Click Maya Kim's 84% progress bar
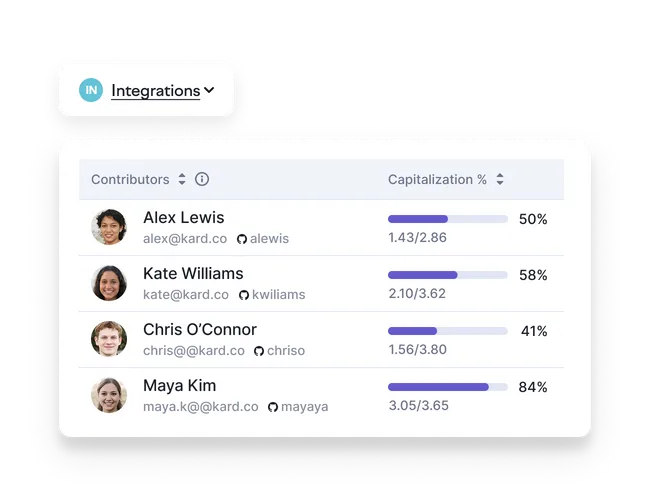Image resolution: width=650 pixels, height=500 pixels. tap(448, 387)
